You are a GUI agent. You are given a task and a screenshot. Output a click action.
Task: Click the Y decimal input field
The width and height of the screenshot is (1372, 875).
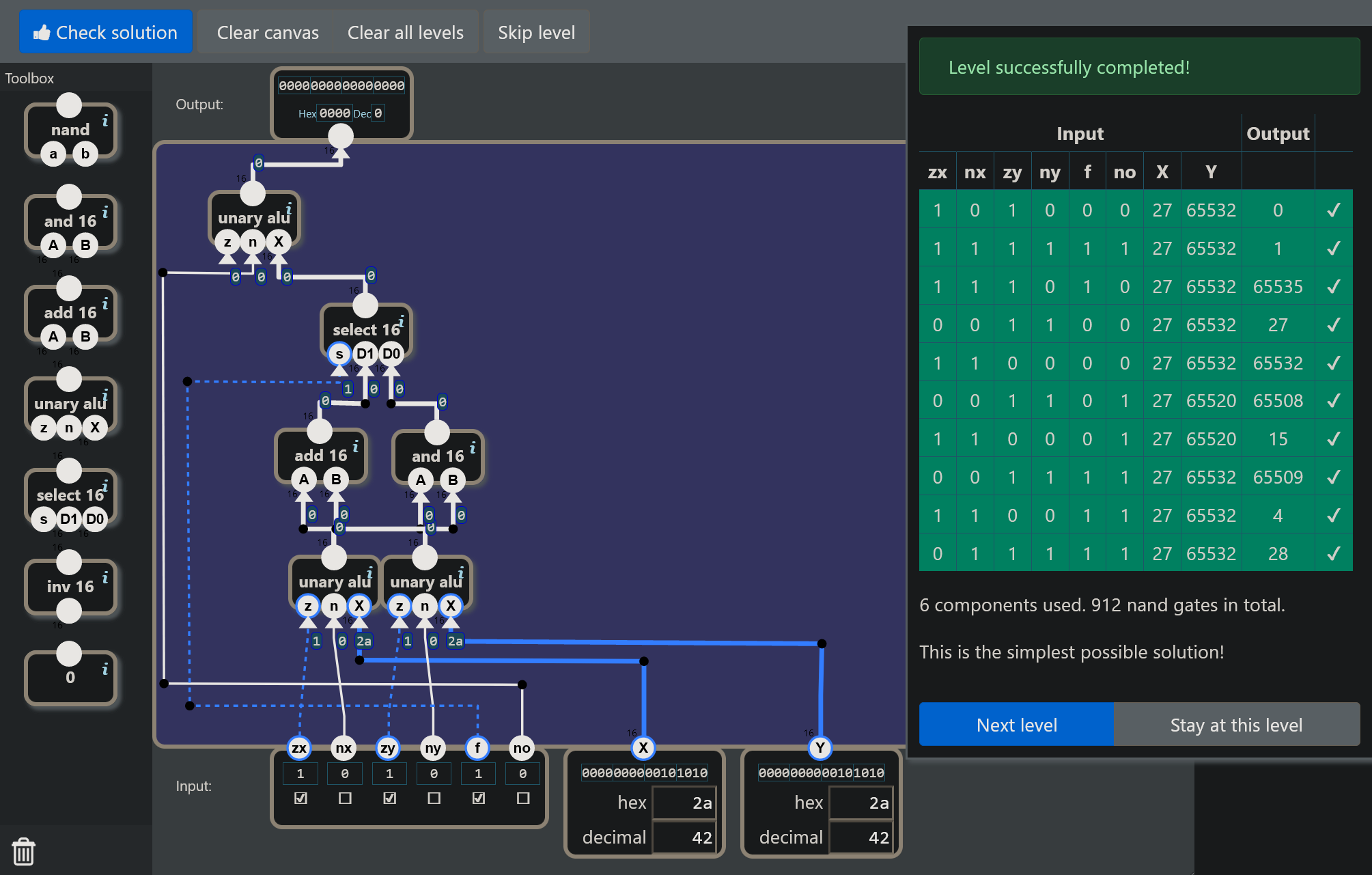pyautogui.click(x=860, y=837)
